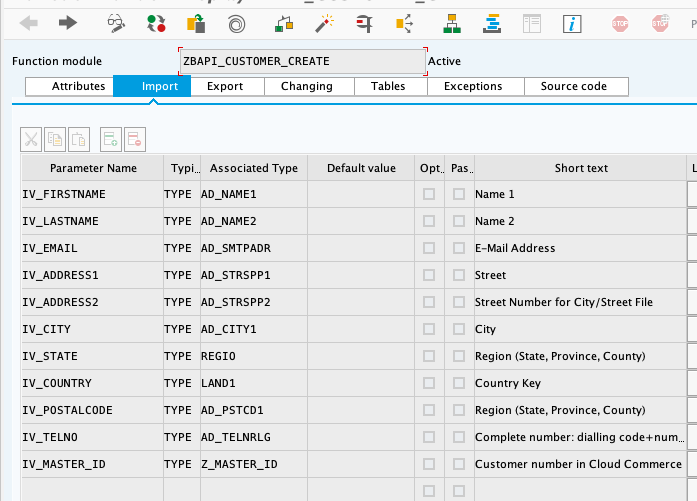697x501 pixels.
Task: Open the Source code tab
Action: [577, 86]
